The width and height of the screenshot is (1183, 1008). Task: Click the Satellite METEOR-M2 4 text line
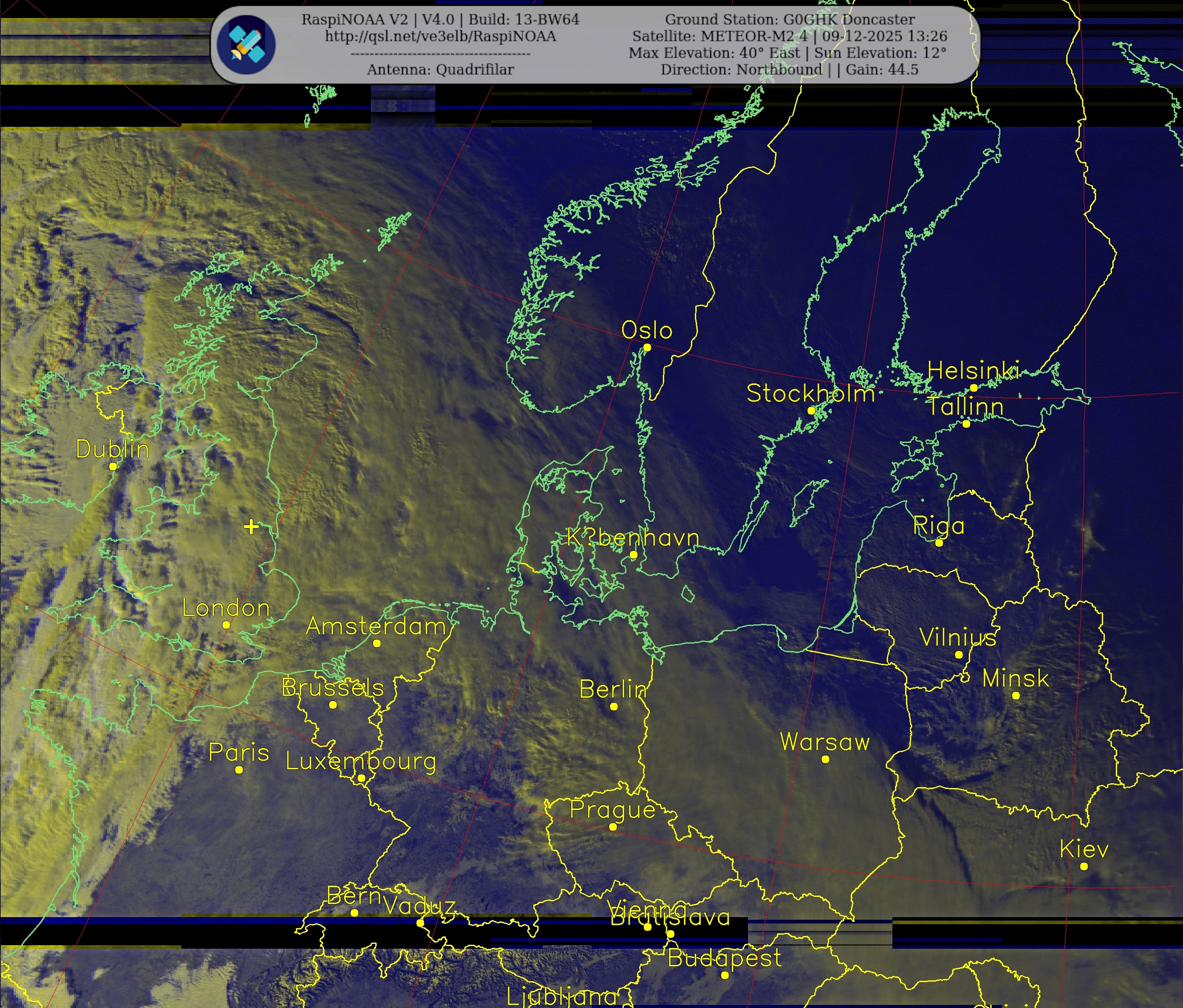(790, 36)
